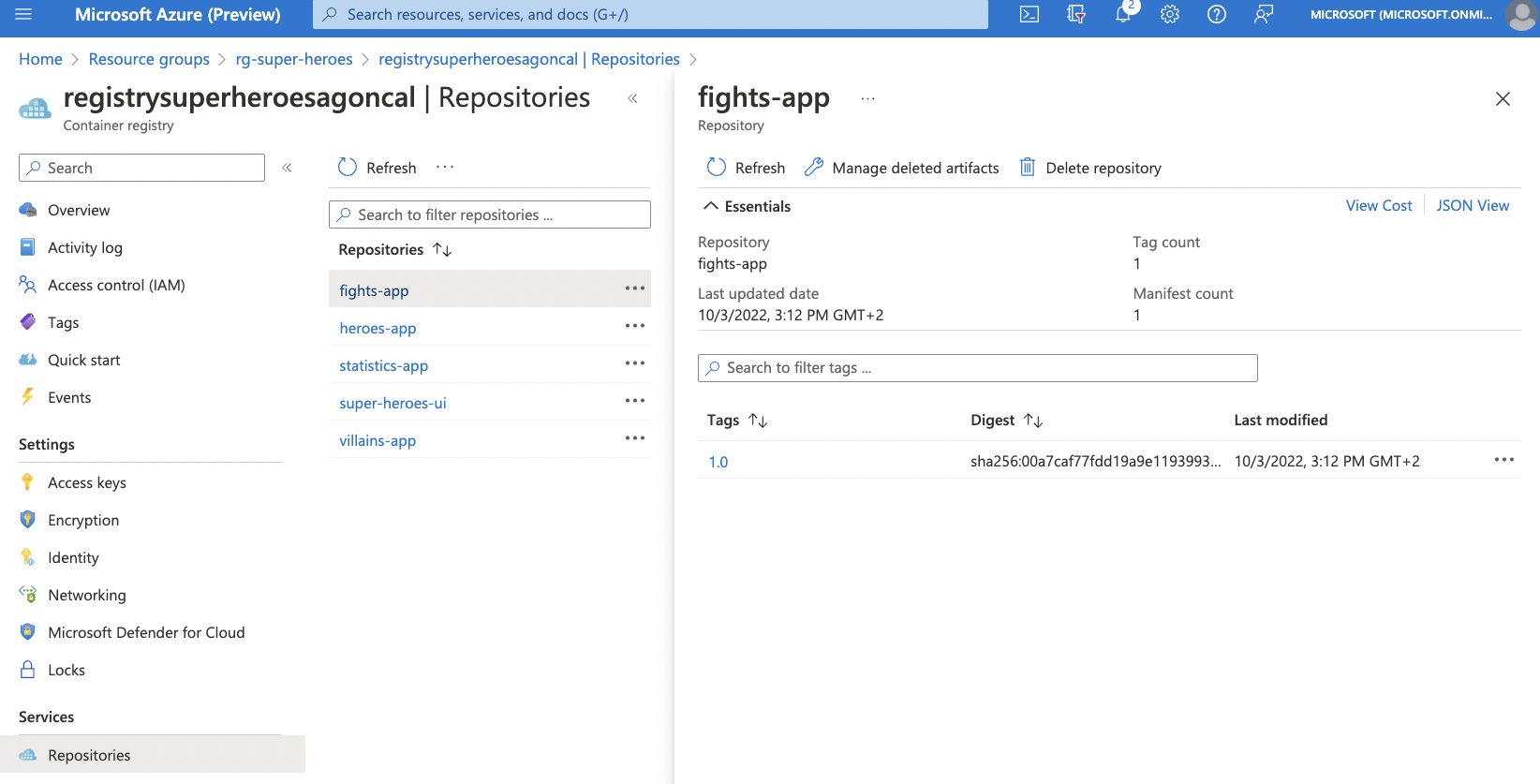Screen dimensions: 1540x784
Task: Open context menu for statistics-app repository
Action: 635,363
